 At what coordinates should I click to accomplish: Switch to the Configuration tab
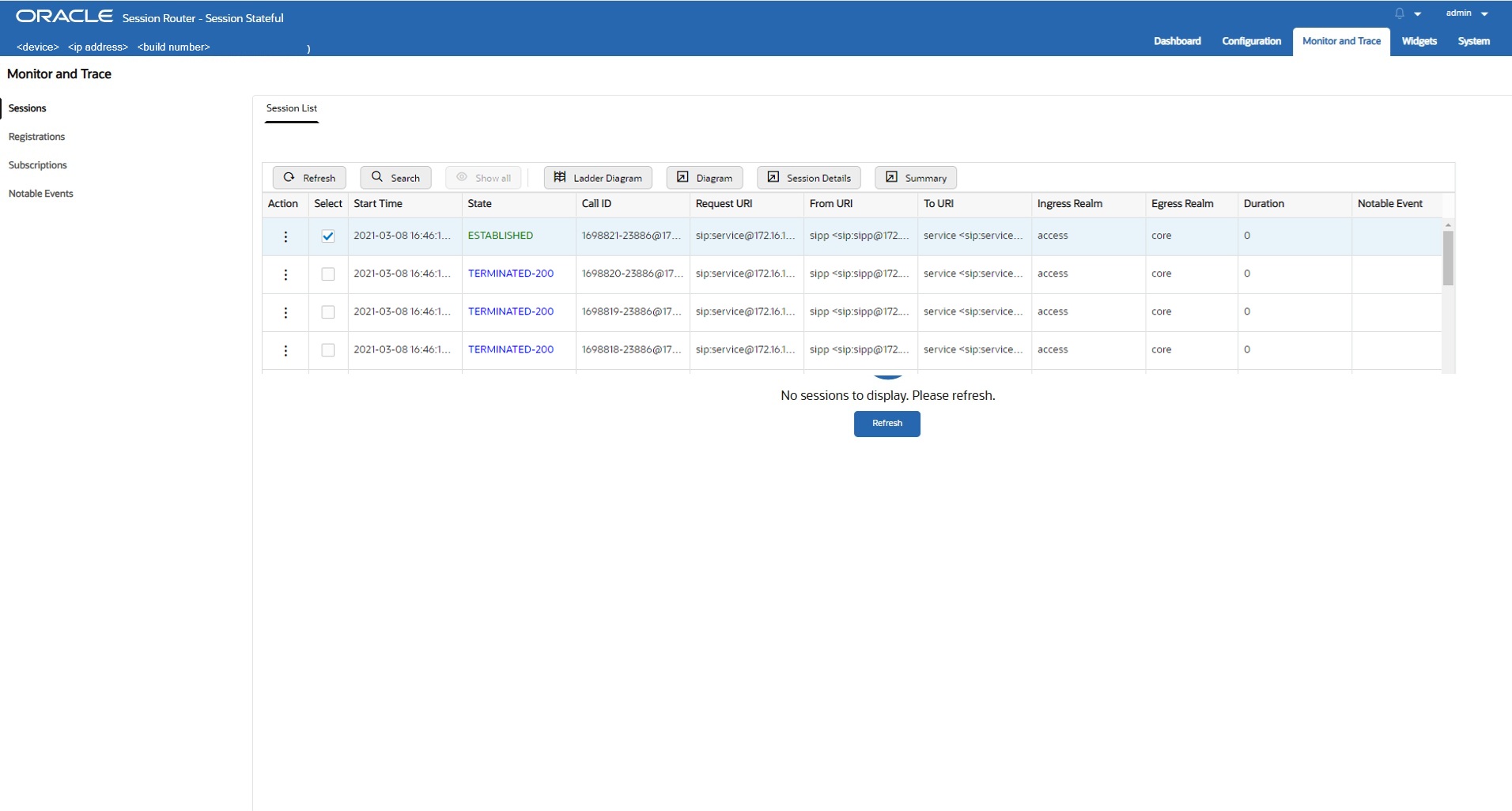[x=1251, y=41]
